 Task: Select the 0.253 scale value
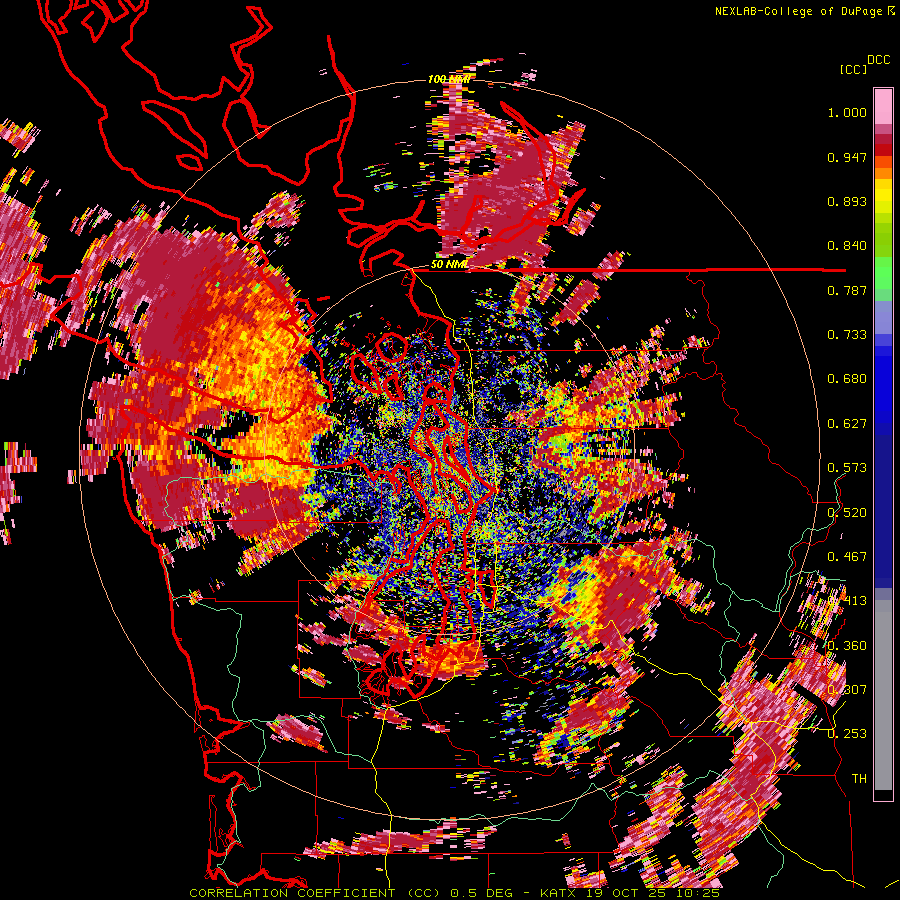coord(847,734)
